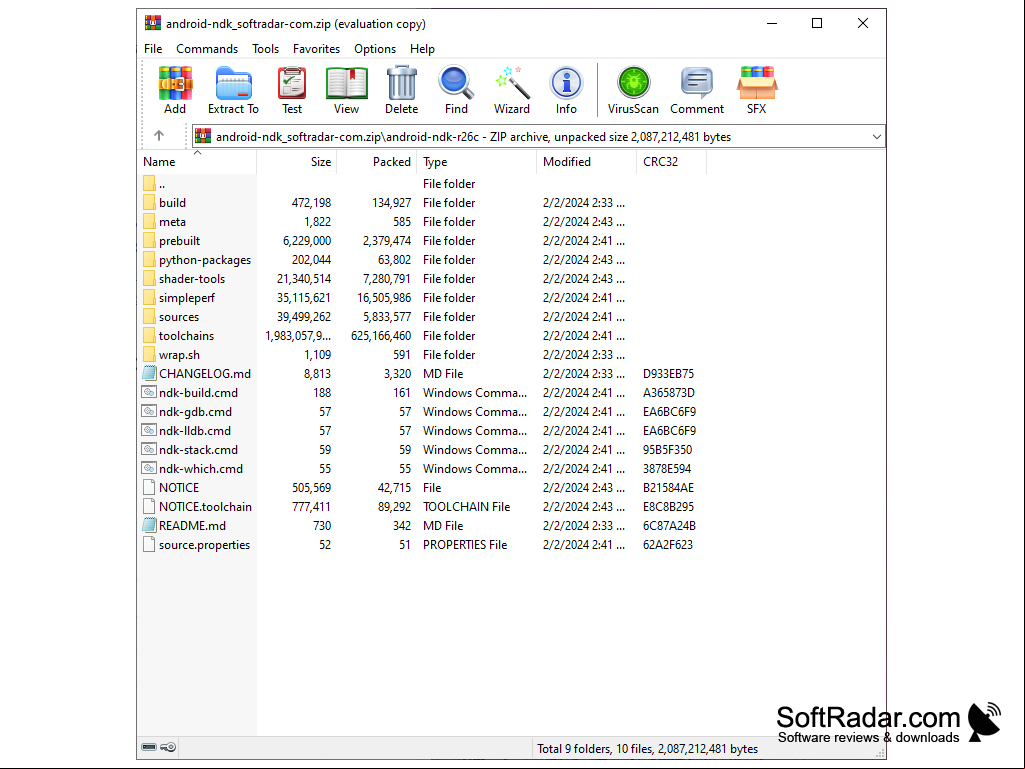This screenshot has width=1025, height=769.
Task: Click the key password icon in status bar
Action: [x=168, y=747]
